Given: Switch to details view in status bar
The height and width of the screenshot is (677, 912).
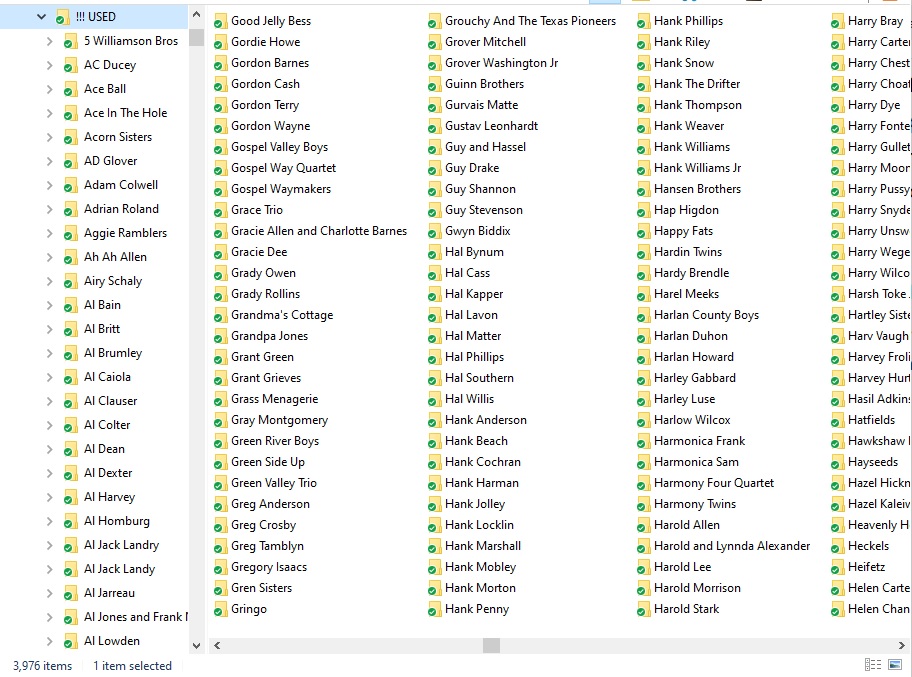Looking at the screenshot, I should tap(873, 665).
